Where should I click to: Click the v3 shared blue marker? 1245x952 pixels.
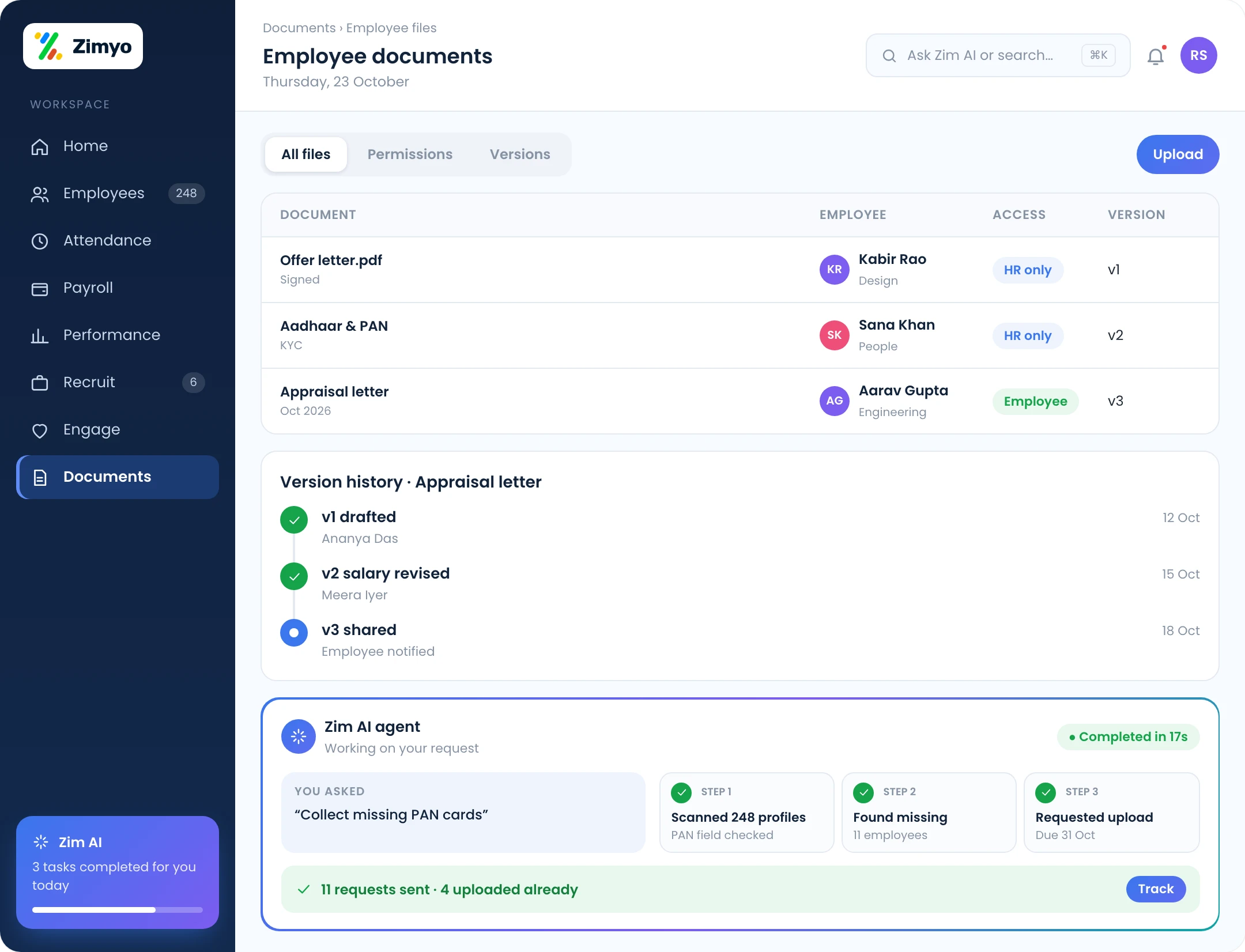point(294,633)
